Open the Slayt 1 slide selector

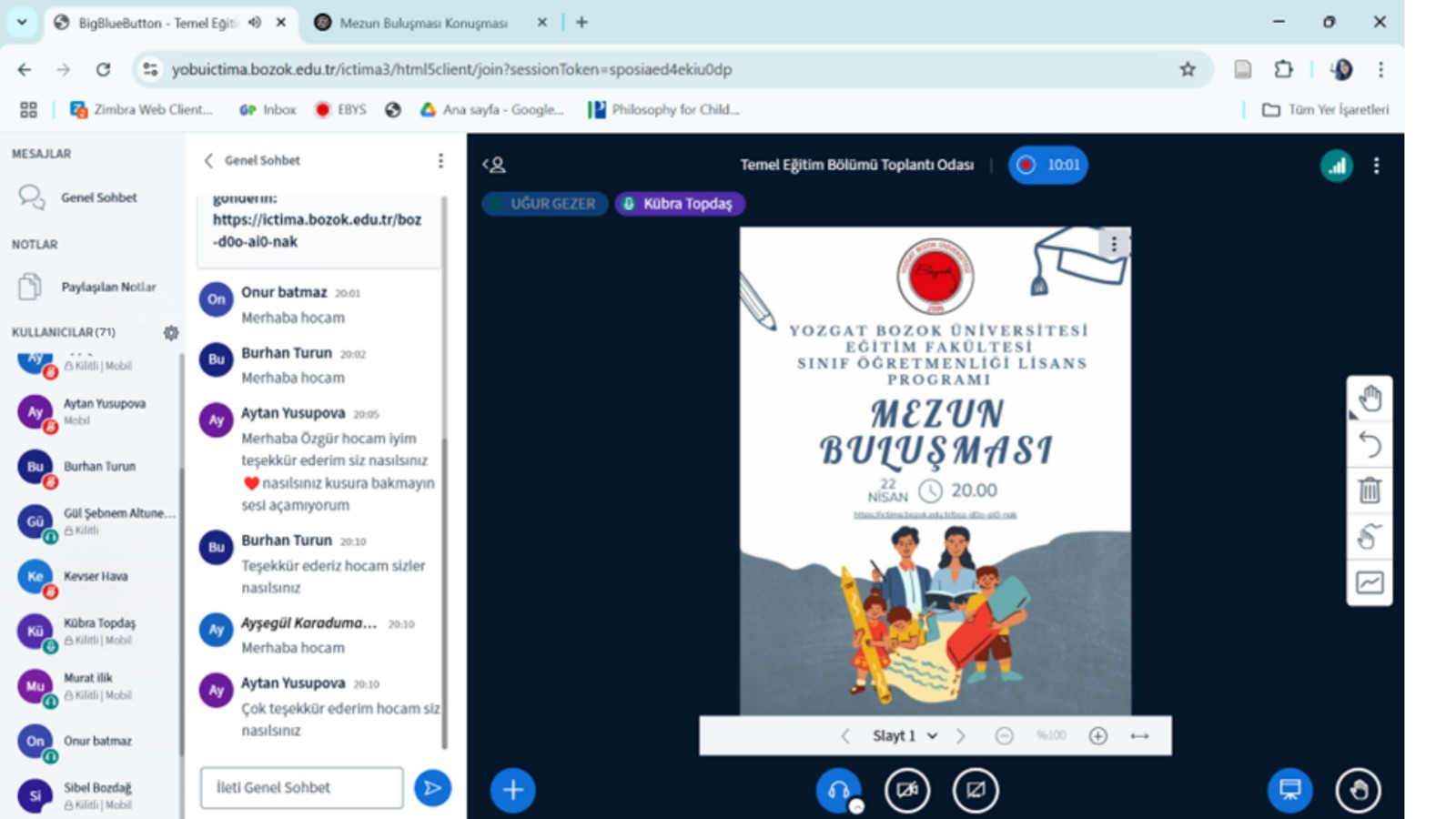(905, 735)
